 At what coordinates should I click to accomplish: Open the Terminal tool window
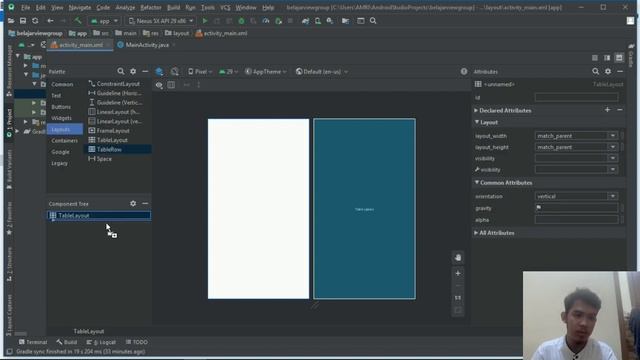point(33,342)
